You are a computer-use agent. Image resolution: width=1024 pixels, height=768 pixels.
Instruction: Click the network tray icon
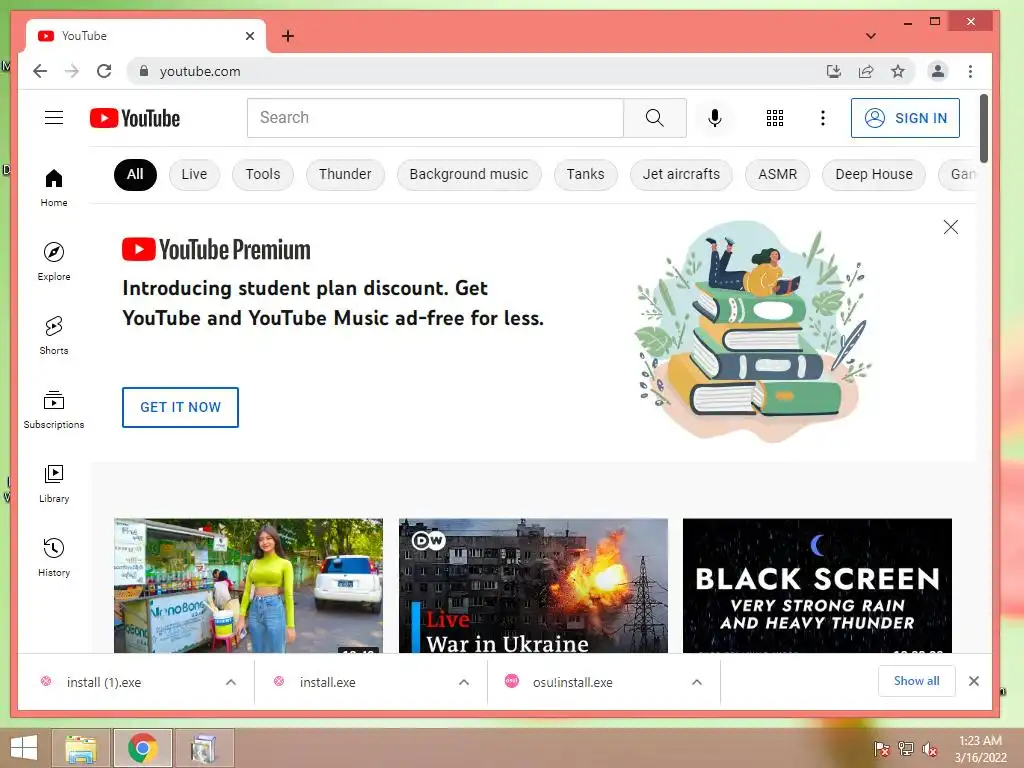[906, 748]
